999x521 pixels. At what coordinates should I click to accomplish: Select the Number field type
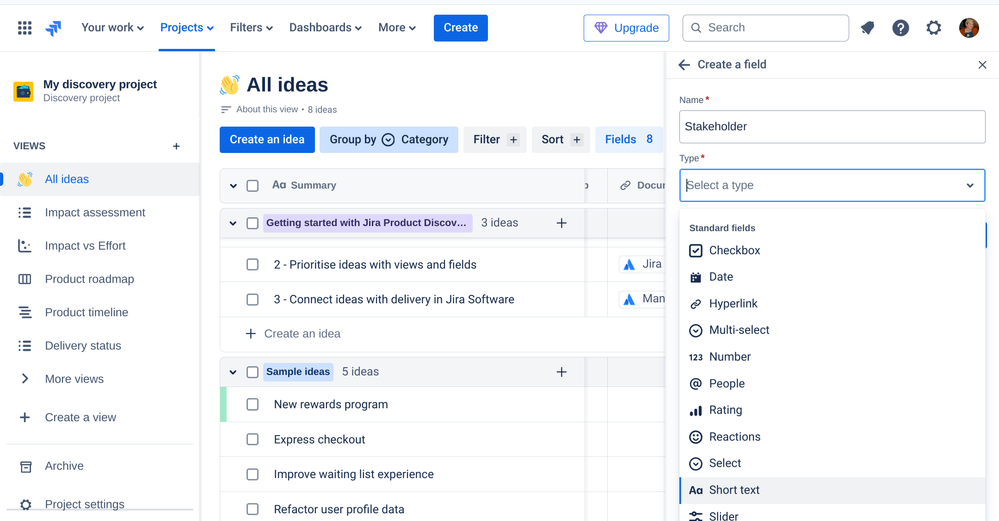click(832, 357)
